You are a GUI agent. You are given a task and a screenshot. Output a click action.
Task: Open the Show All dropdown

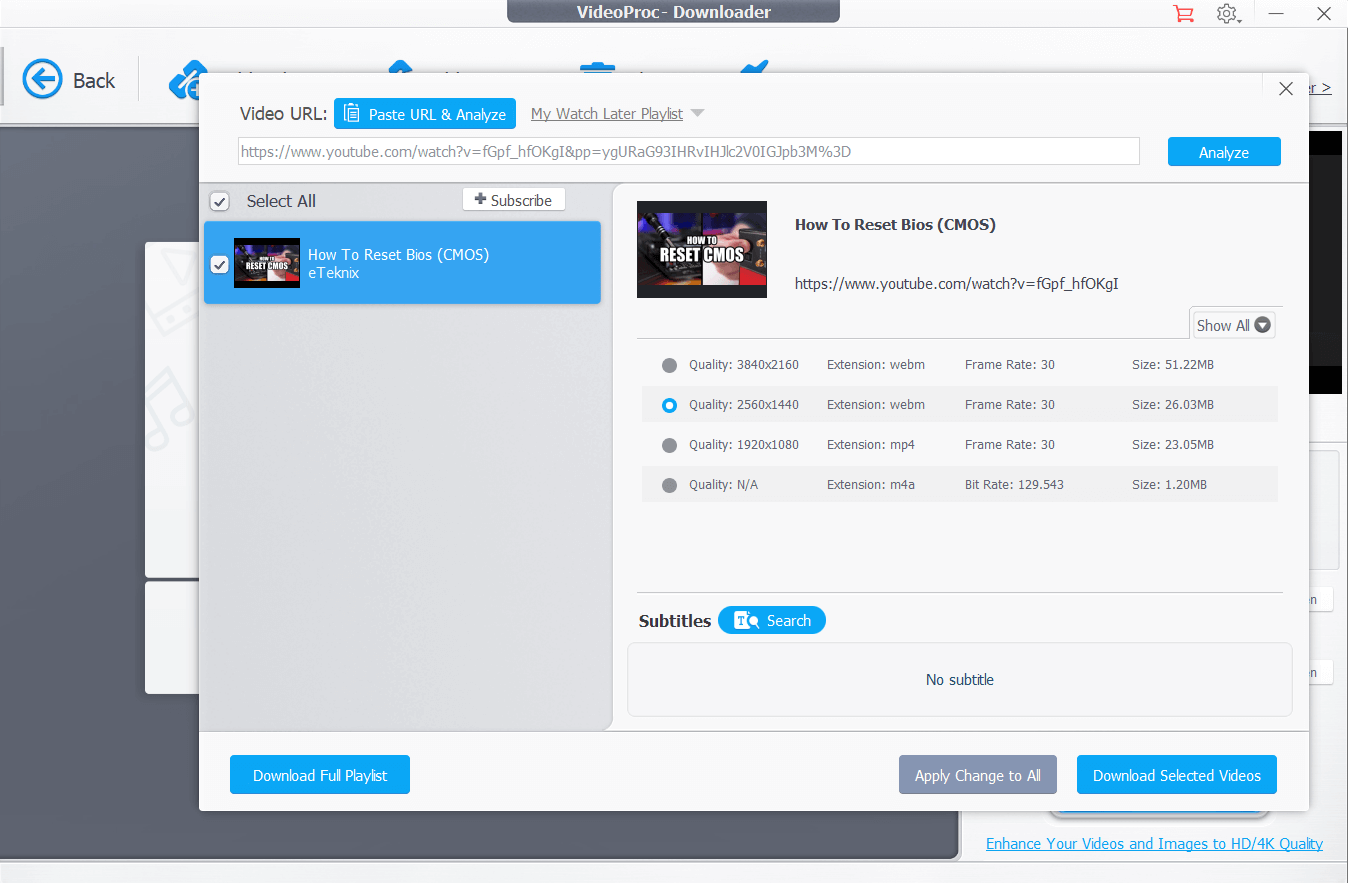click(1233, 324)
